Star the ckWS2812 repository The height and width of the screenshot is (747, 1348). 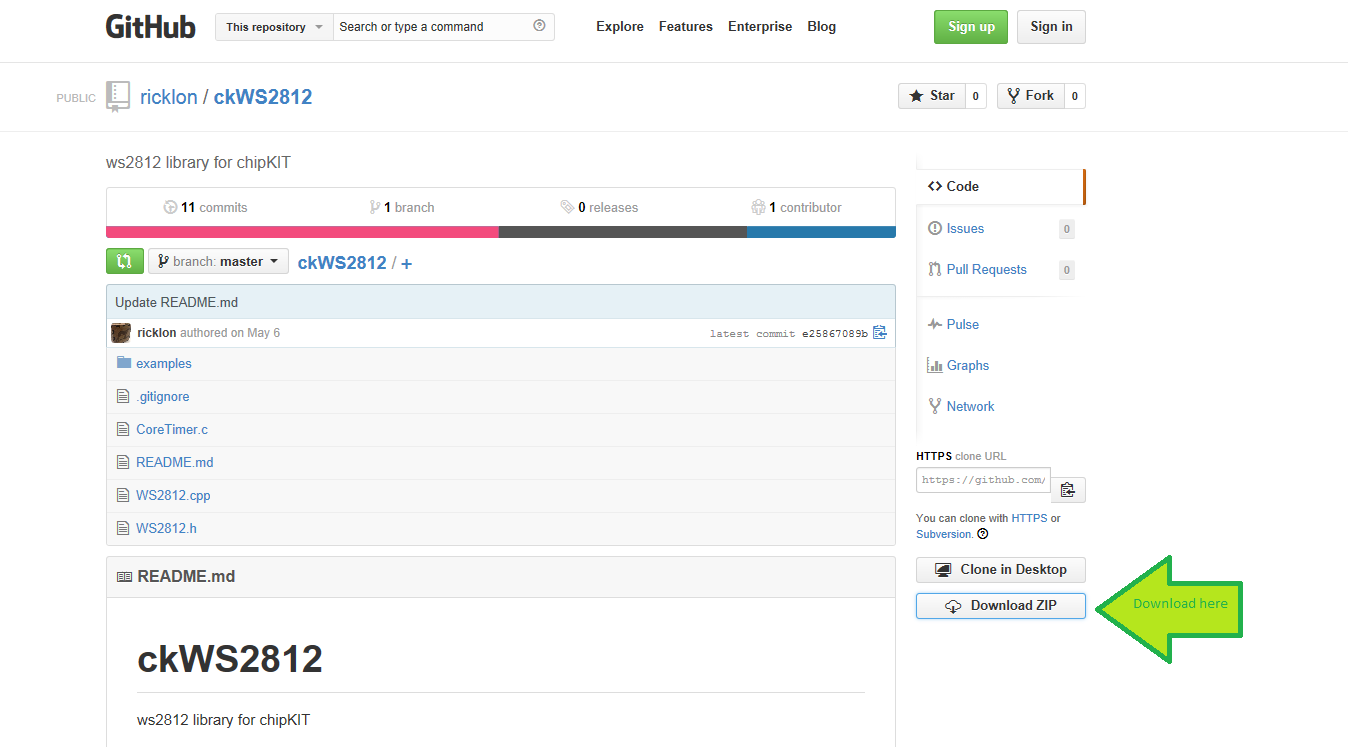pos(932,96)
